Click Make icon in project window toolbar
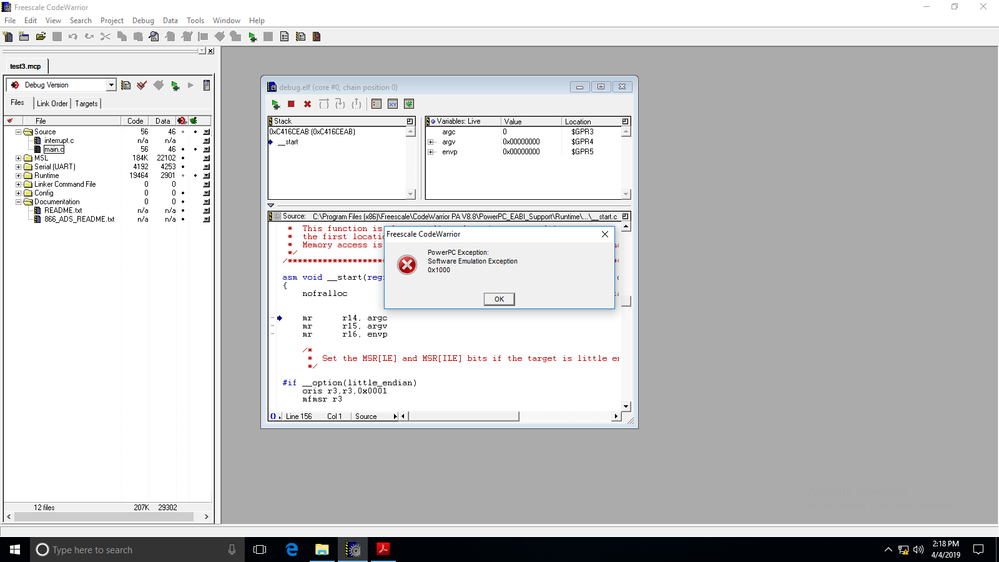This screenshot has width=999, height=562. 159,85
